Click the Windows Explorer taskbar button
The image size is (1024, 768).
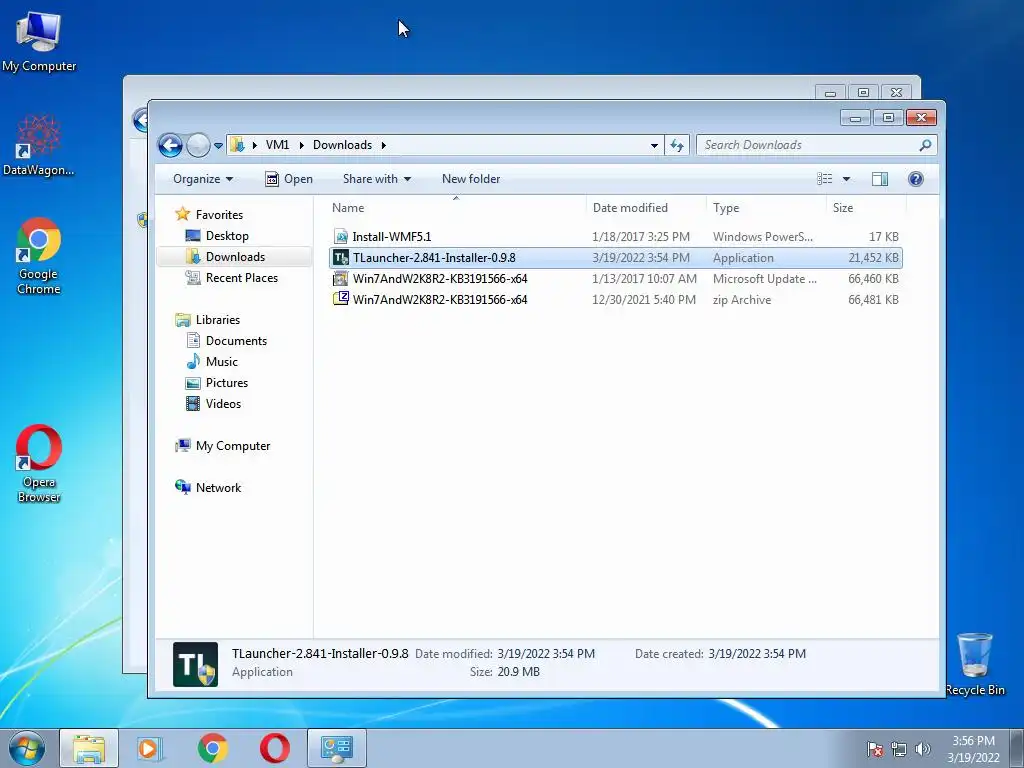[x=89, y=748]
